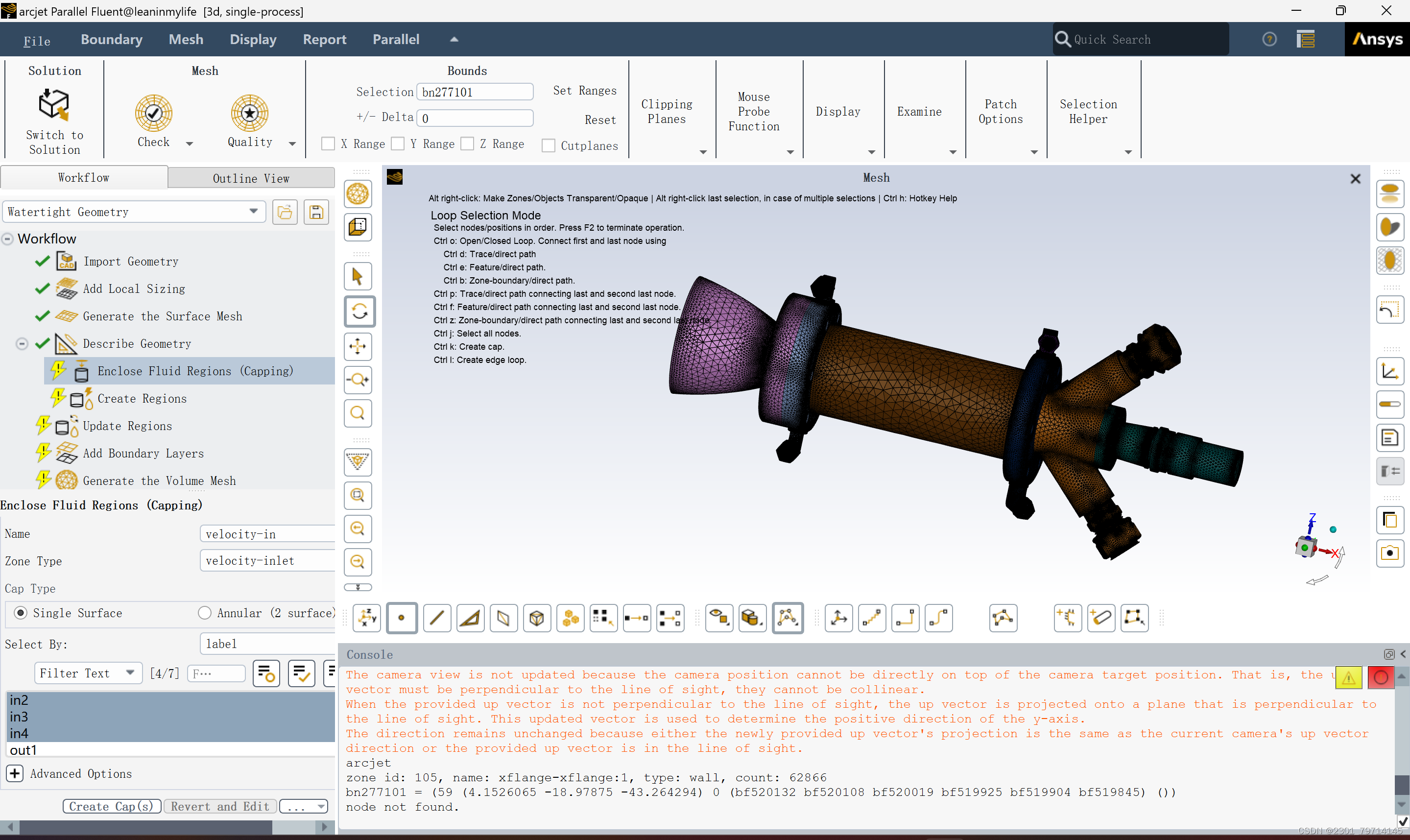Open the Boundary menu
The image size is (1410, 840).
(112, 39)
